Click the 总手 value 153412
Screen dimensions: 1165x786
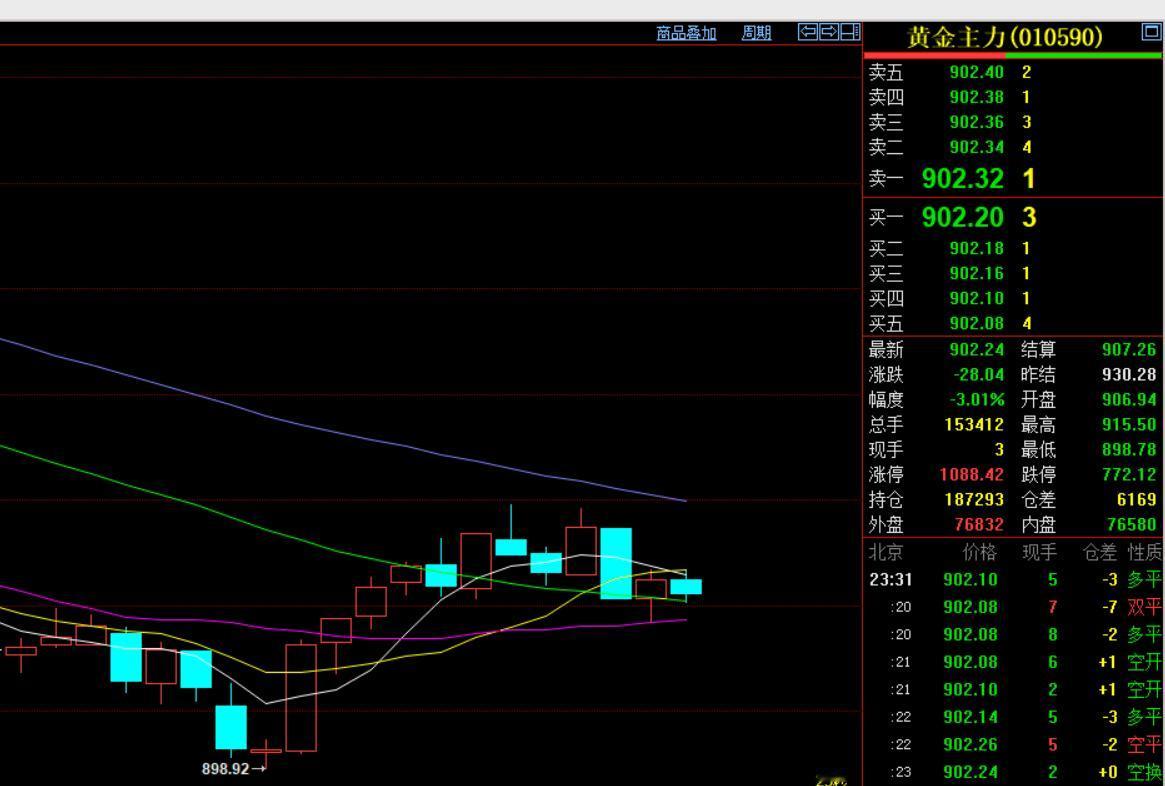point(974,425)
